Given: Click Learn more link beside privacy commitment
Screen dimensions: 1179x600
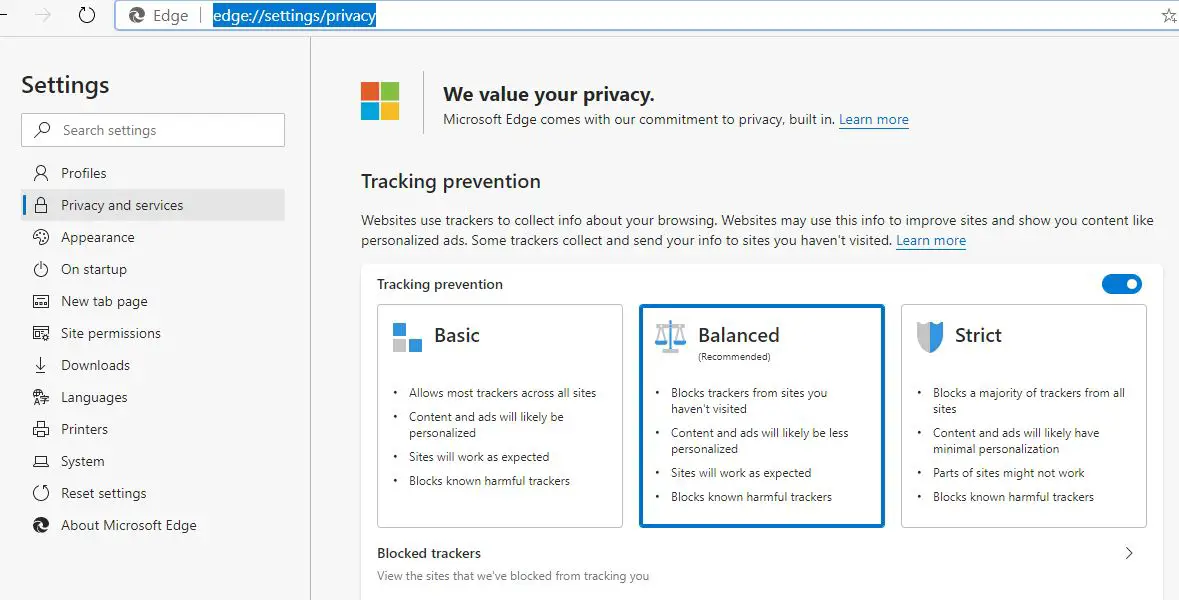Looking at the screenshot, I should (x=873, y=120).
